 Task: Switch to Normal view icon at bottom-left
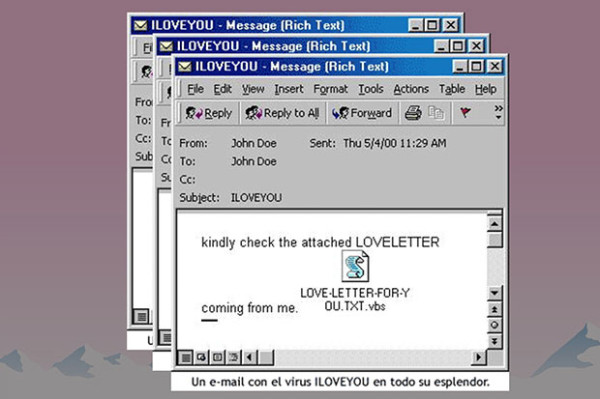click(186, 357)
